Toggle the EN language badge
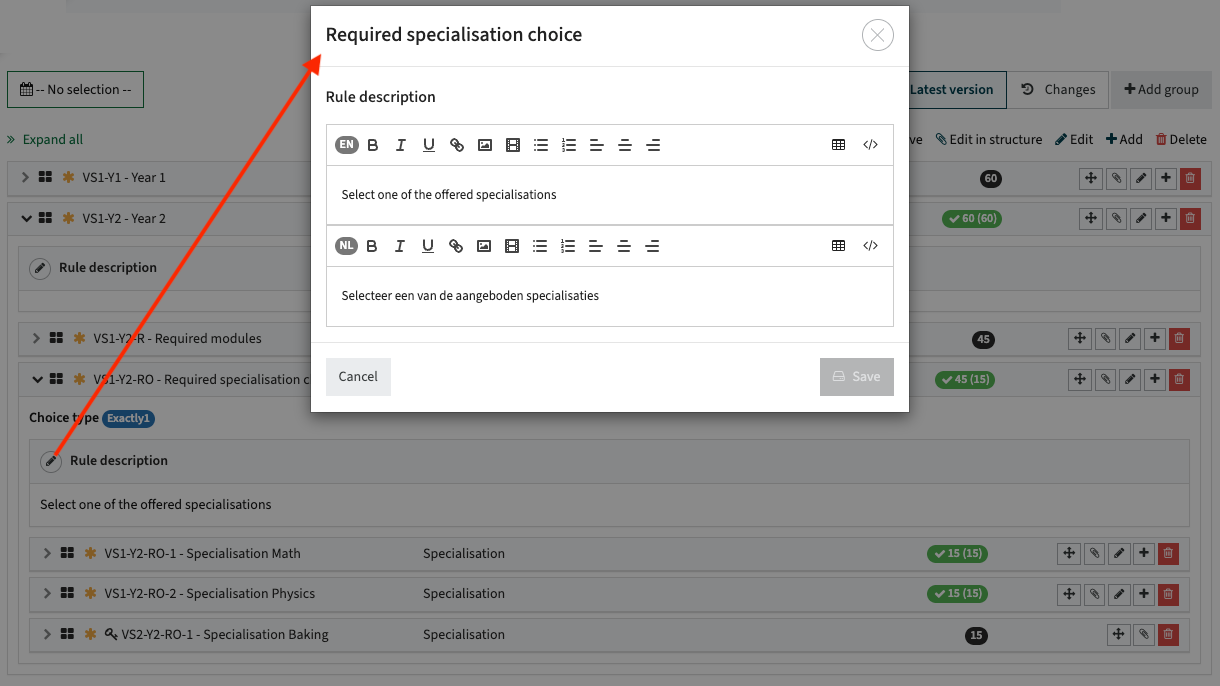 346,145
